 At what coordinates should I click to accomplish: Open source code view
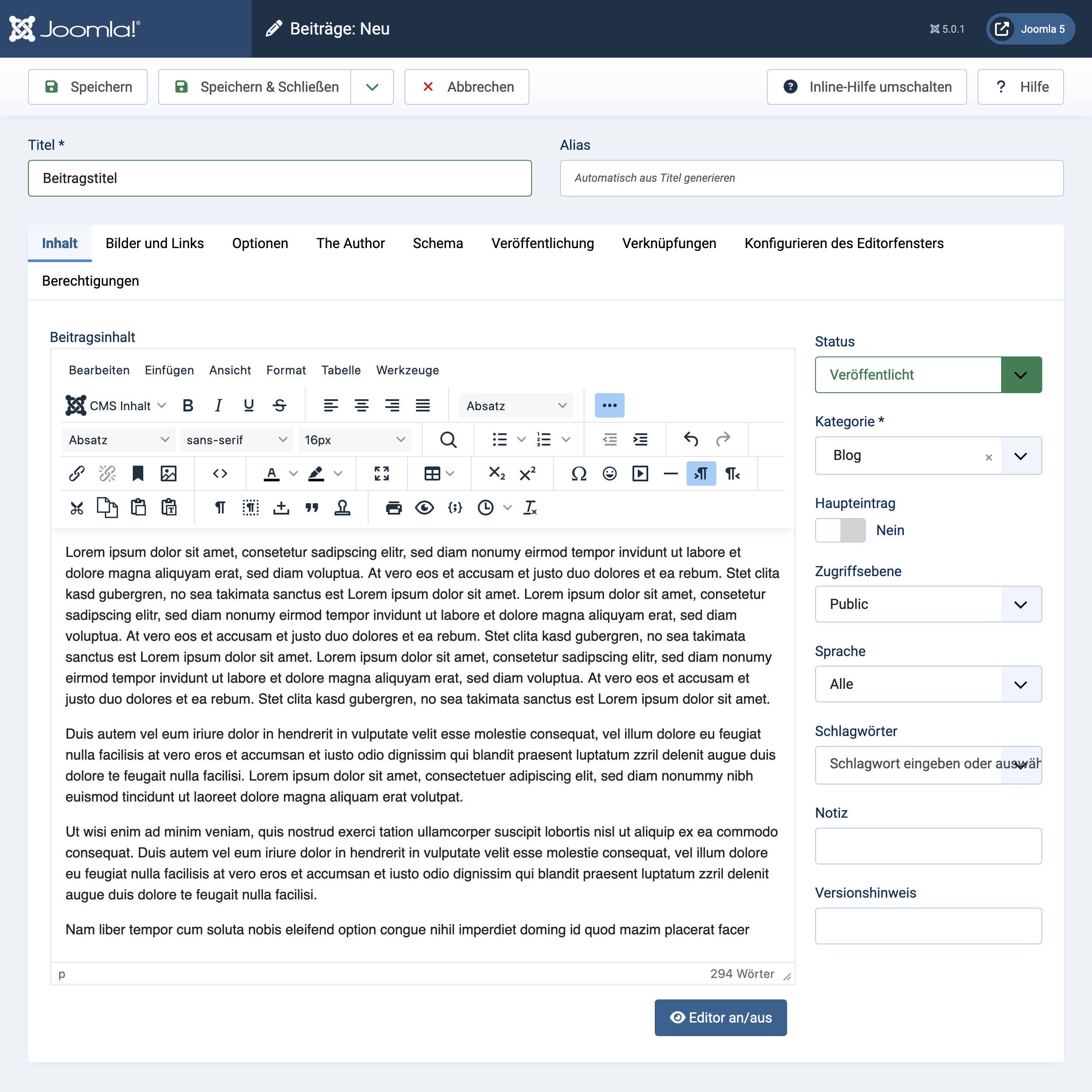220,473
